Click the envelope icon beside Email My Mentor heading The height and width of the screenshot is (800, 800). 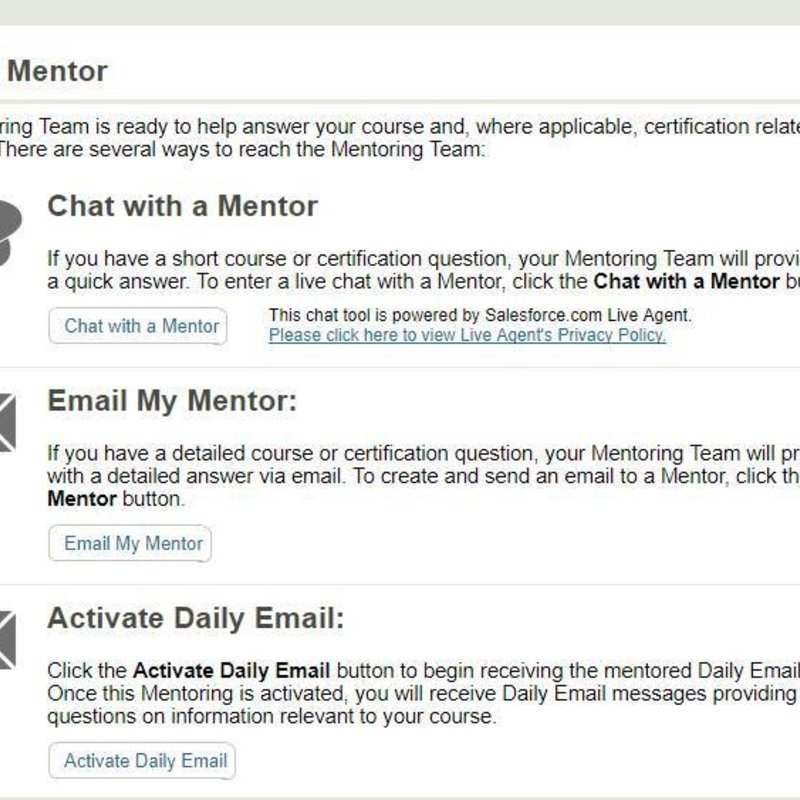click(x=8, y=422)
